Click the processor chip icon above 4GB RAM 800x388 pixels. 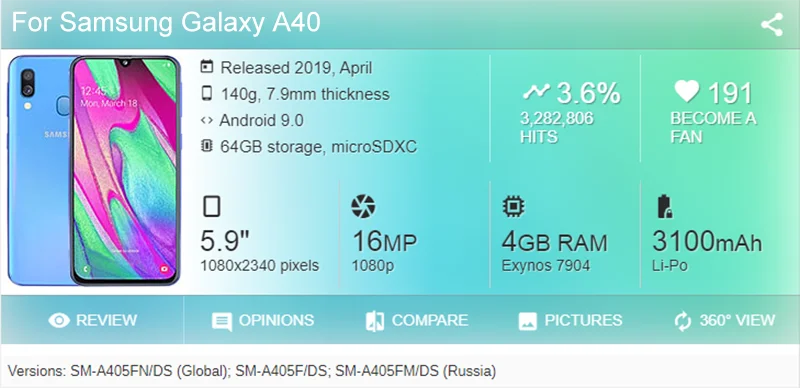tap(513, 206)
